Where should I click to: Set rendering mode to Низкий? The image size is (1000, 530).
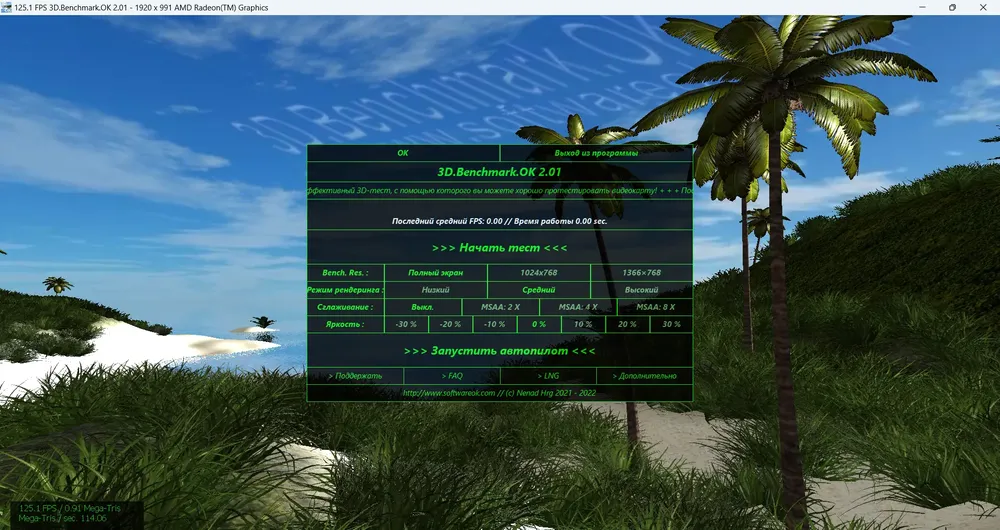click(x=436, y=290)
